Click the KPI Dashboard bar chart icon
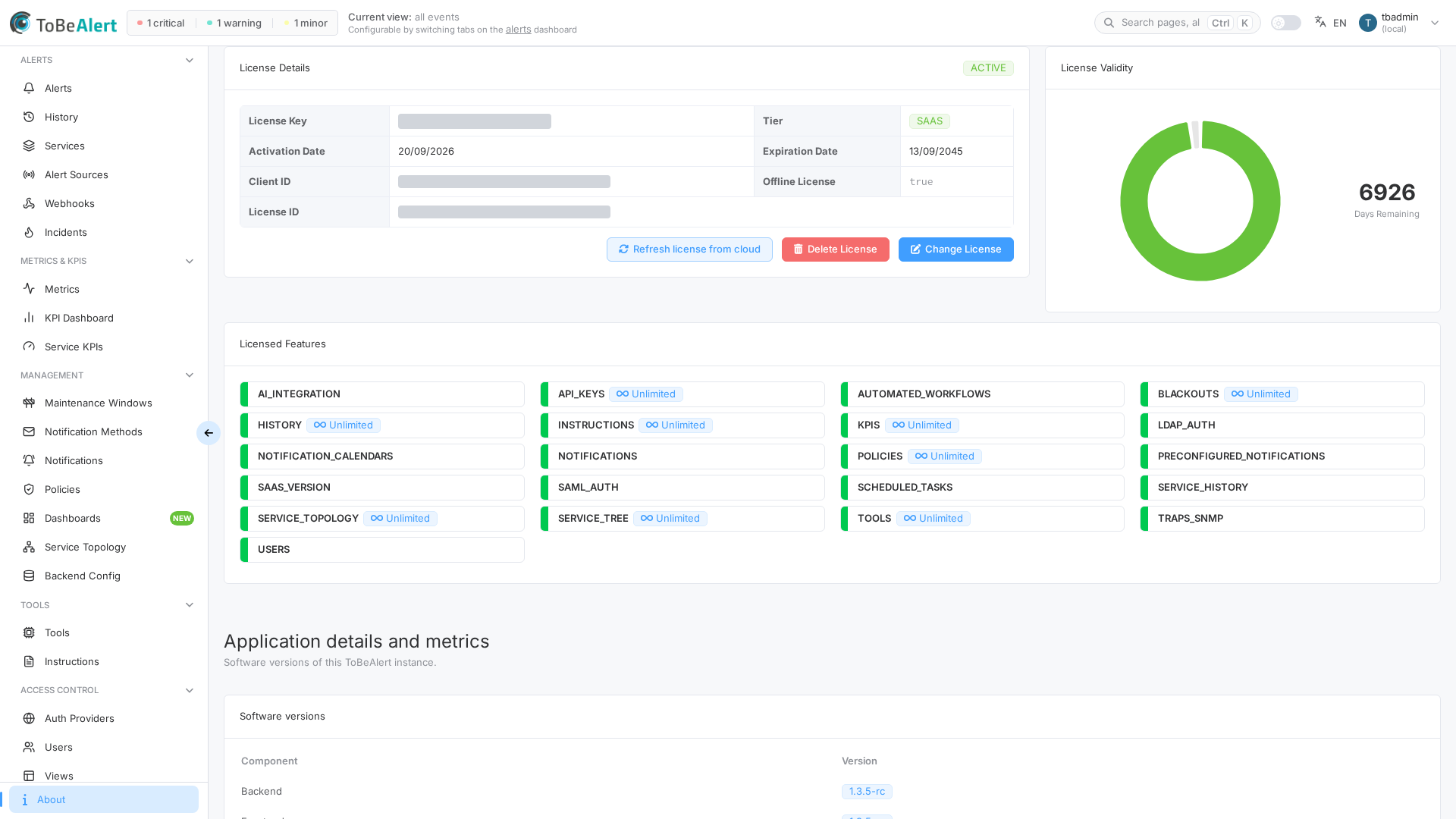Image resolution: width=1456 pixels, height=819 pixels. click(x=29, y=318)
